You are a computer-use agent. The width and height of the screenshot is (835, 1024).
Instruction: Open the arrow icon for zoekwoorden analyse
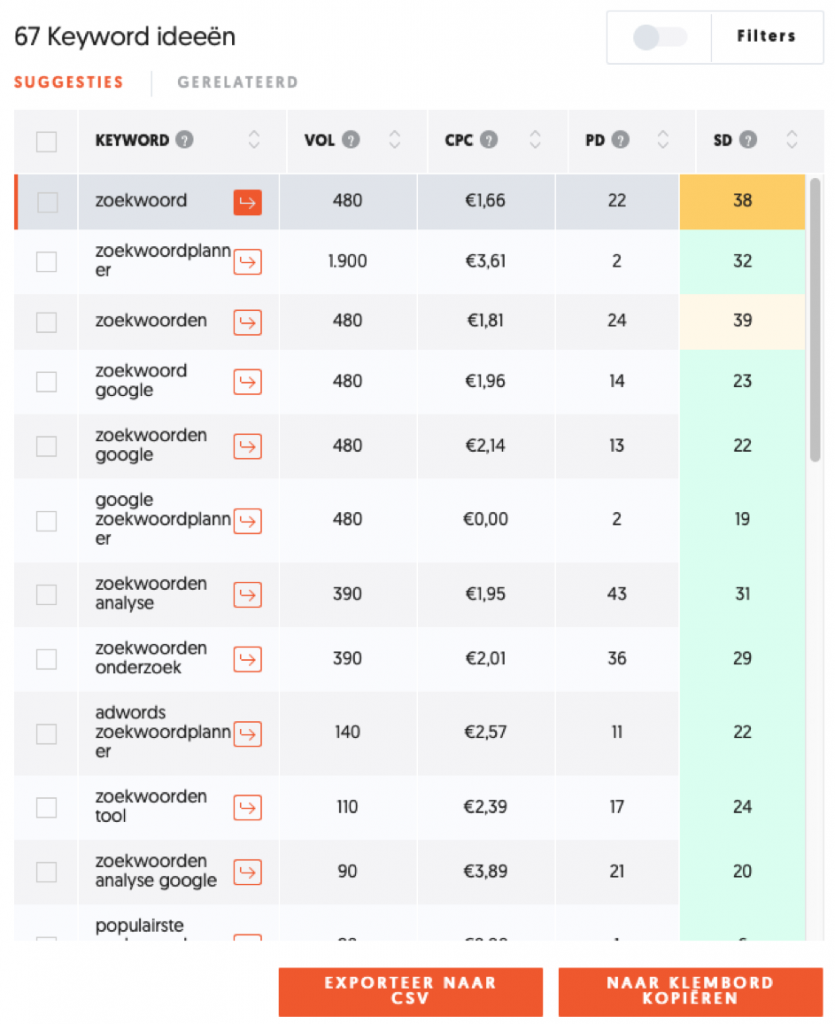(x=247, y=595)
